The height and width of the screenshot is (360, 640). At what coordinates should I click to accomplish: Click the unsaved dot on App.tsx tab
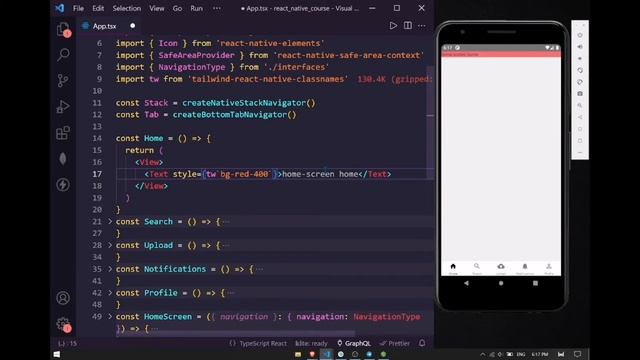point(133,26)
